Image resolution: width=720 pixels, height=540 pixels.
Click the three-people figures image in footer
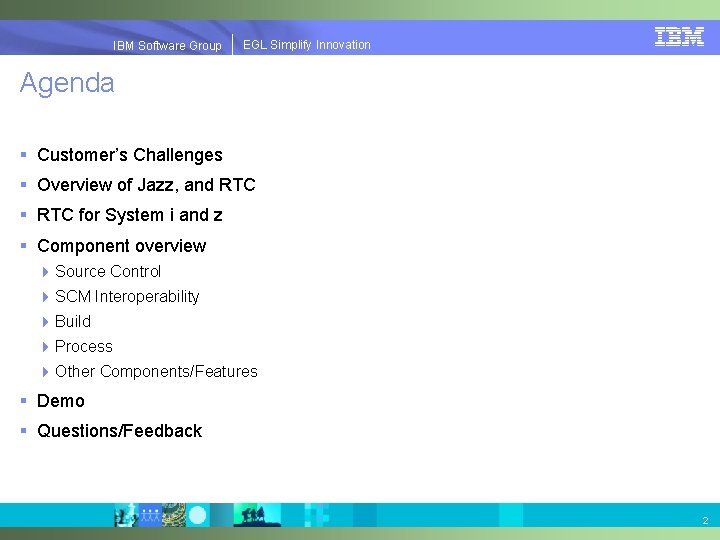[150, 515]
